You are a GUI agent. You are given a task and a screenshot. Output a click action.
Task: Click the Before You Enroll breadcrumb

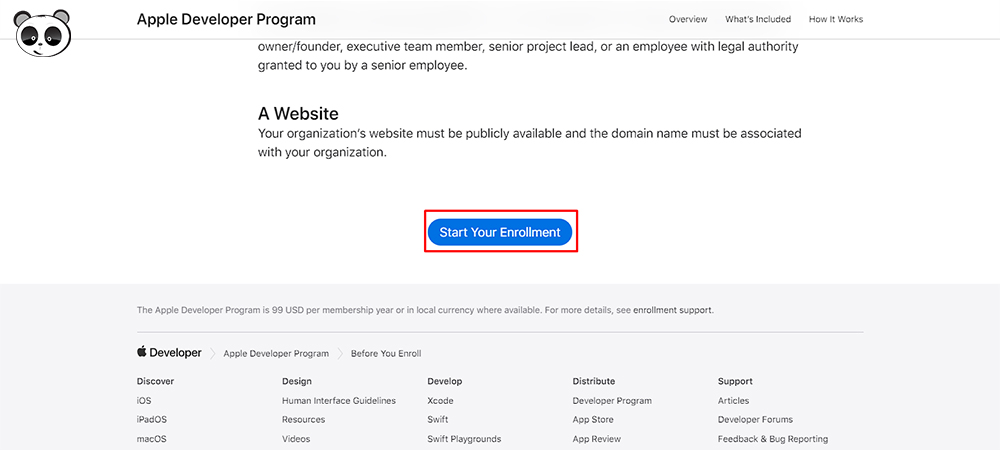[386, 353]
